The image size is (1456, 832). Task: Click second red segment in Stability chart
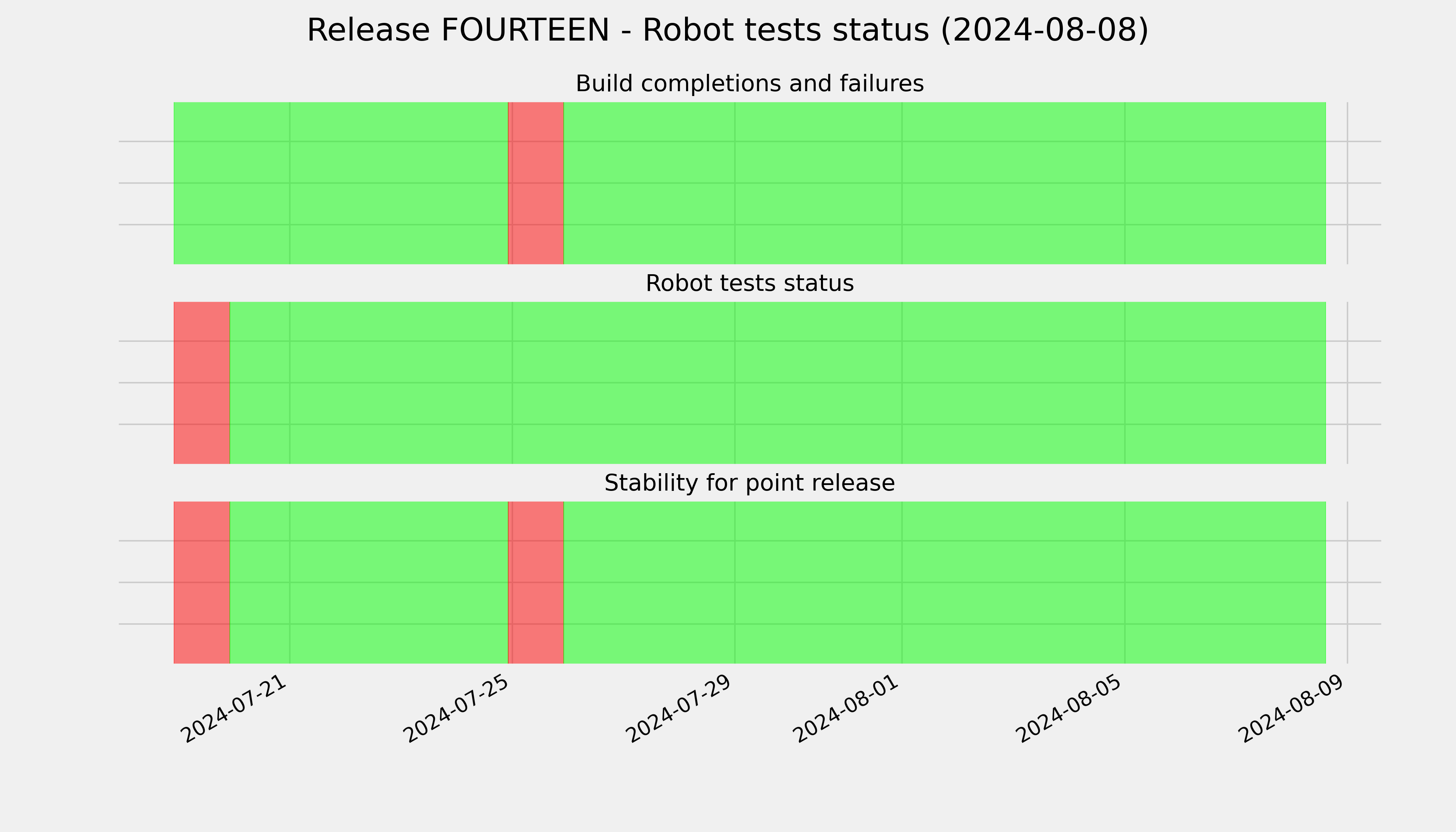coord(536,582)
